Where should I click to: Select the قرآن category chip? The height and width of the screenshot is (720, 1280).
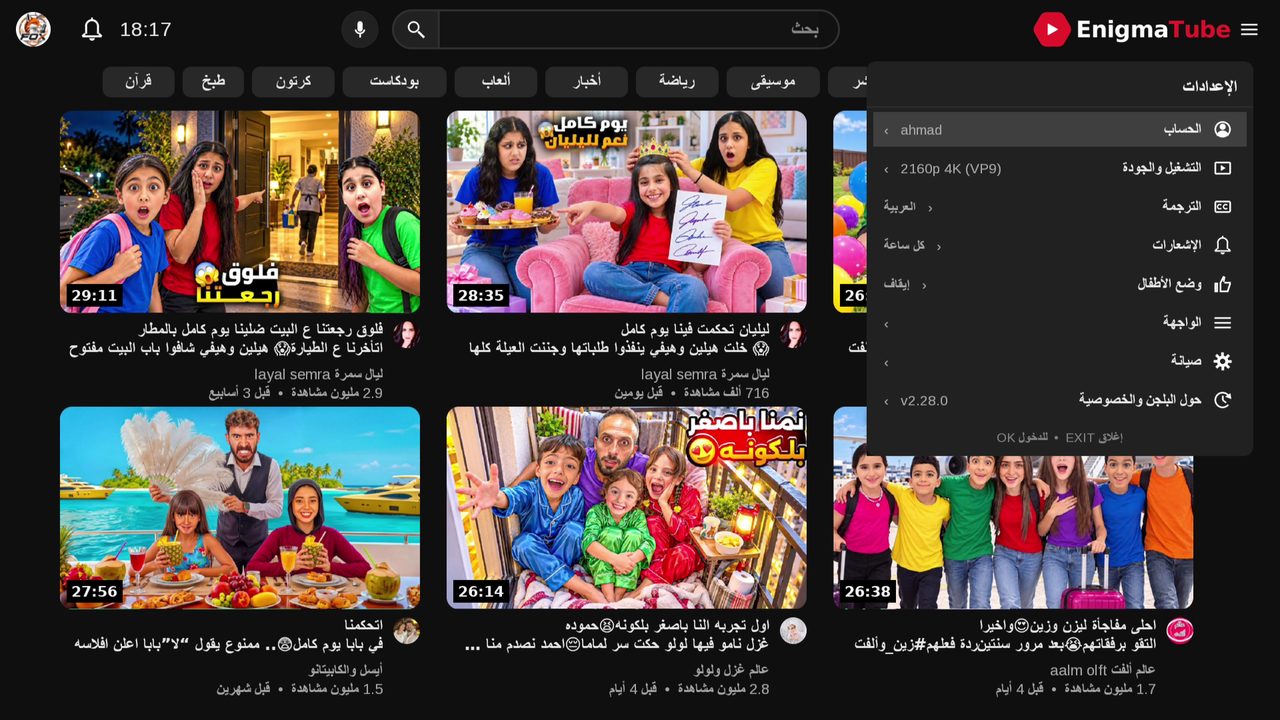[138, 82]
